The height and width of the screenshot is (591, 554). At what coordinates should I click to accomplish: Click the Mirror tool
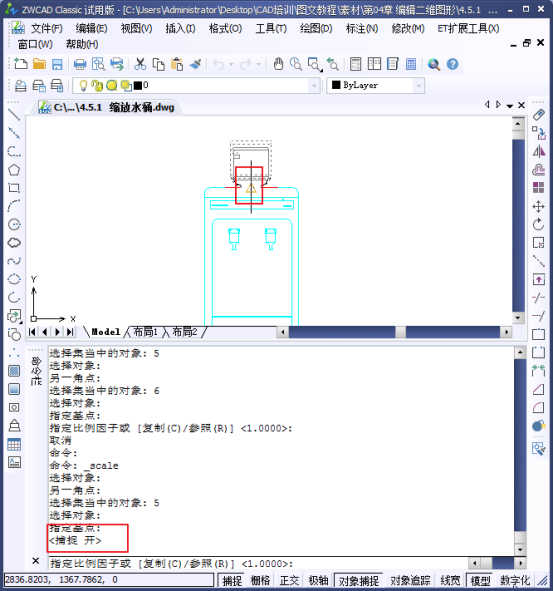[x=539, y=152]
